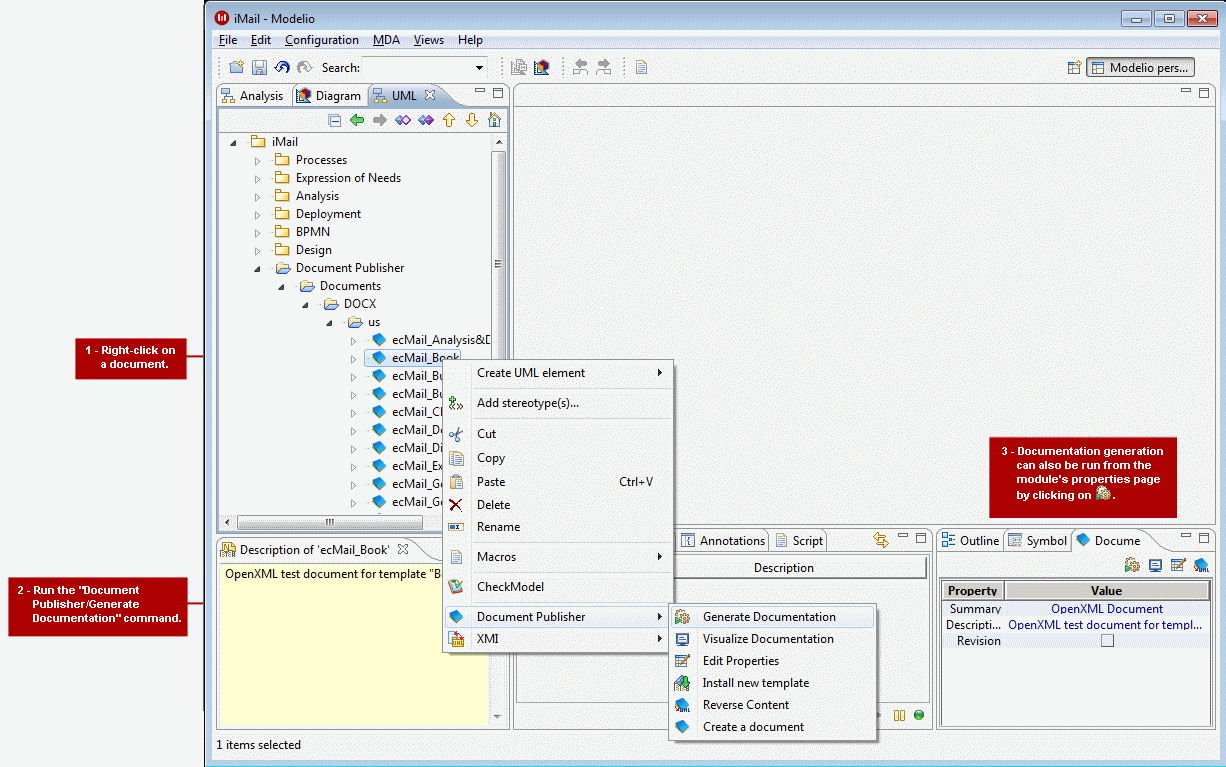This screenshot has height=767, width=1226.
Task: Switch to the Annotations tab
Action: [x=723, y=541]
